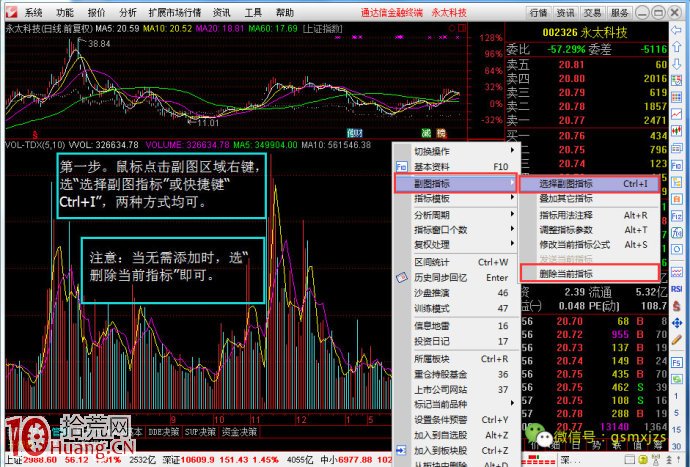Open the 系统 menu
Screen dimensions: 690x467
click(x=33, y=12)
